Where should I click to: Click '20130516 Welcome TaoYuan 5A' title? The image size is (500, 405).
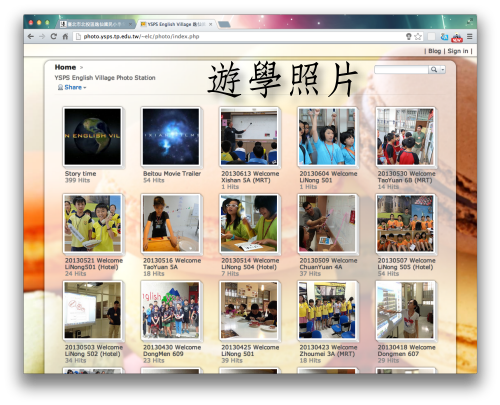click(x=172, y=264)
